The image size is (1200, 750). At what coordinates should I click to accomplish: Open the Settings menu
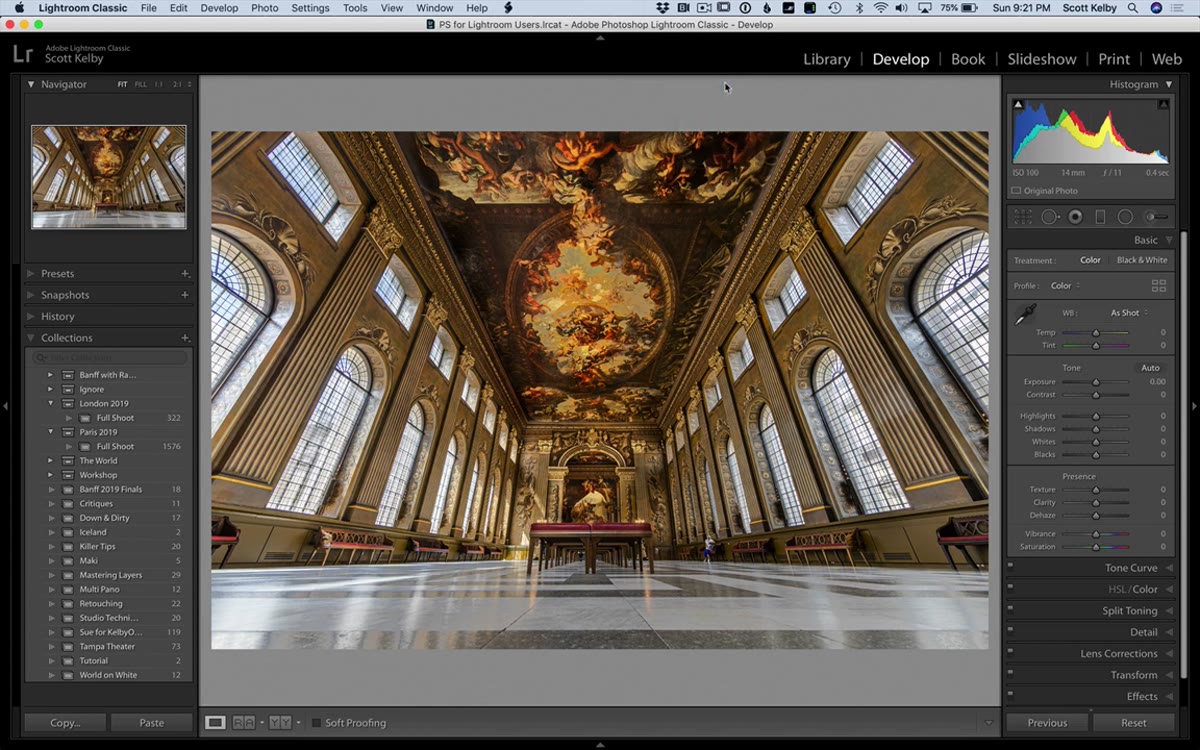[x=310, y=8]
